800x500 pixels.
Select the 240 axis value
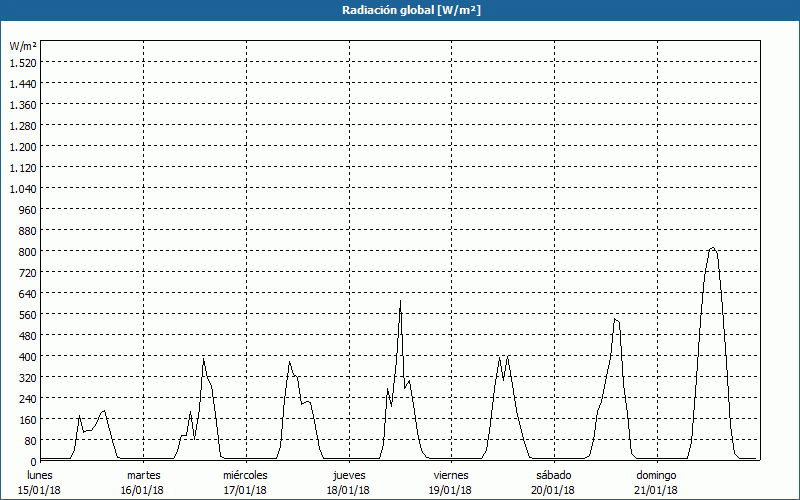pyautogui.click(x=28, y=399)
